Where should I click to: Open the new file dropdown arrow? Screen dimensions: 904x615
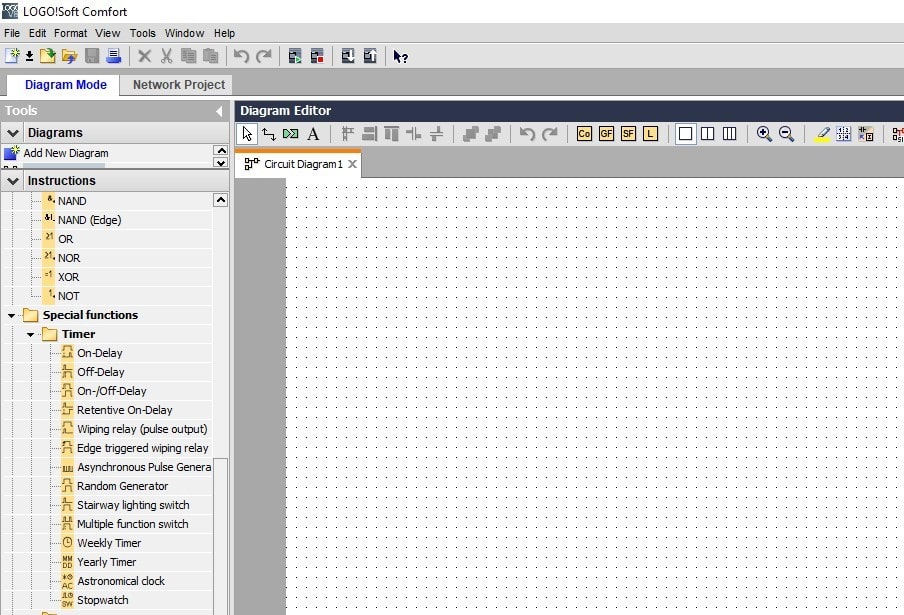coord(29,56)
